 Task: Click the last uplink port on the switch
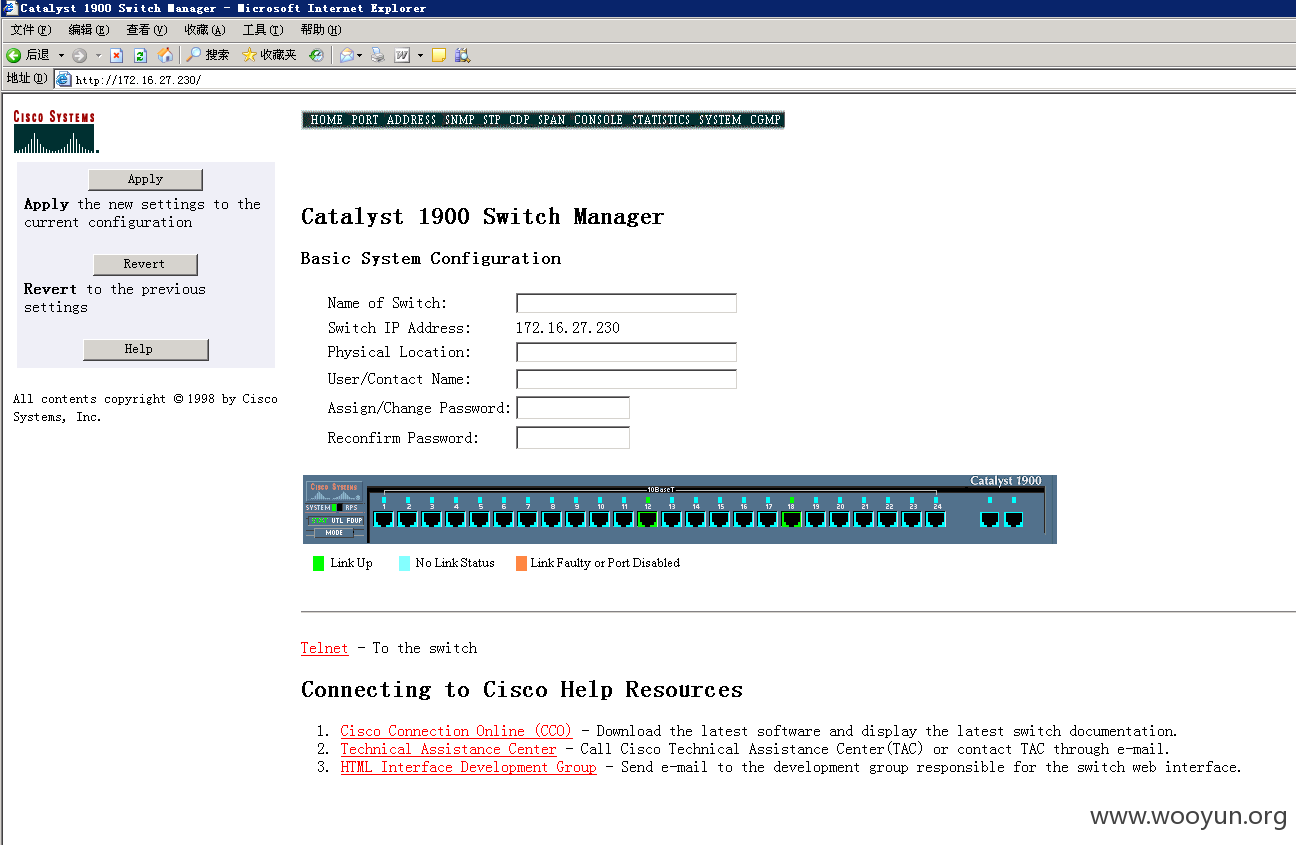(x=1014, y=519)
